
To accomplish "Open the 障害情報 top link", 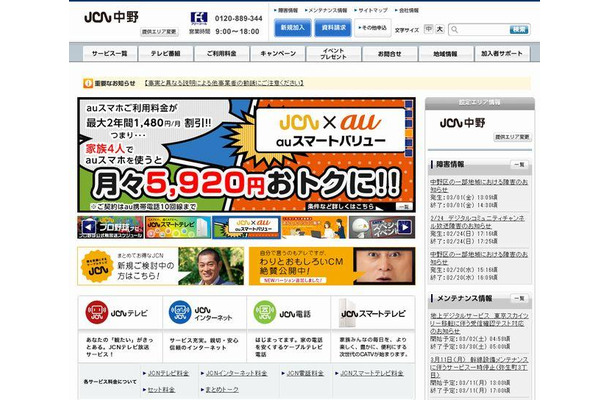I will pos(286,11).
